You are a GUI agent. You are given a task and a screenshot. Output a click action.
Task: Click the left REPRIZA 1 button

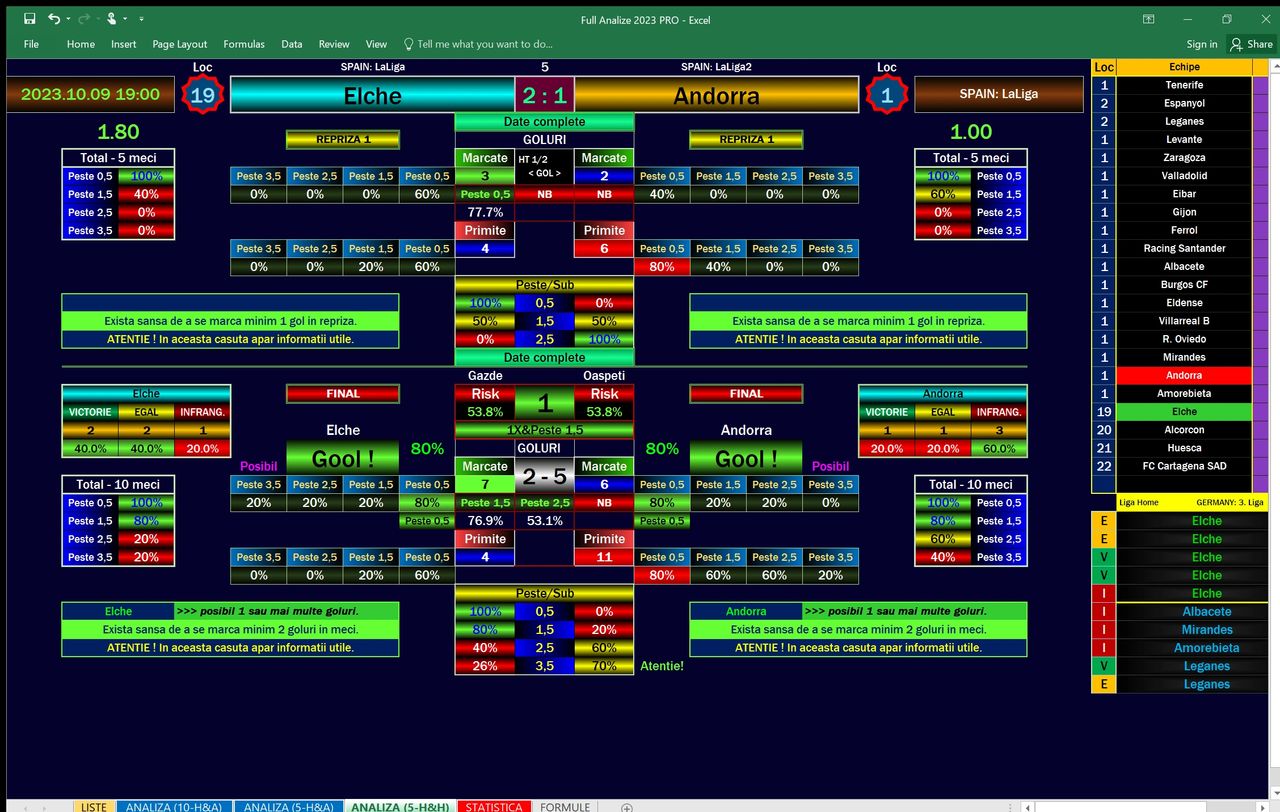343,140
